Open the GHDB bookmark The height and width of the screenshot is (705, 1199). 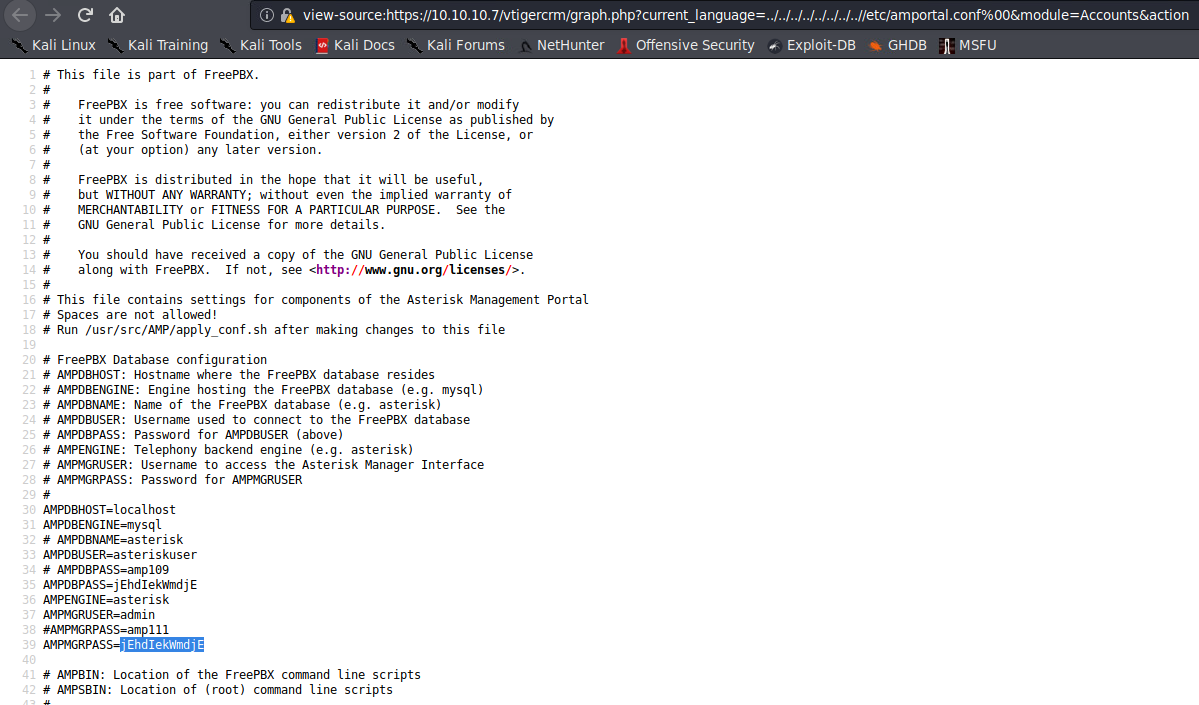[898, 45]
